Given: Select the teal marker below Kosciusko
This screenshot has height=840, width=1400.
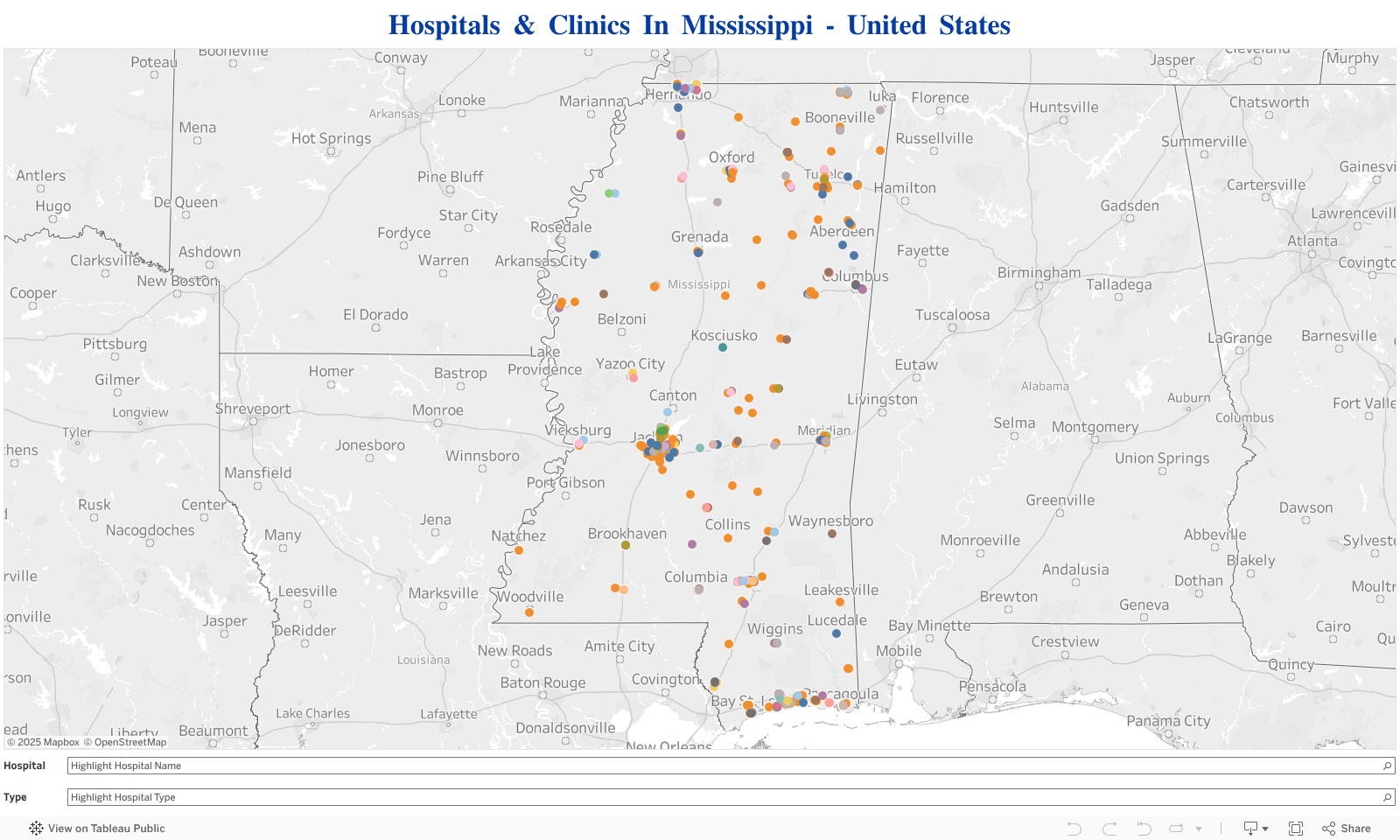Looking at the screenshot, I should [723, 347].
